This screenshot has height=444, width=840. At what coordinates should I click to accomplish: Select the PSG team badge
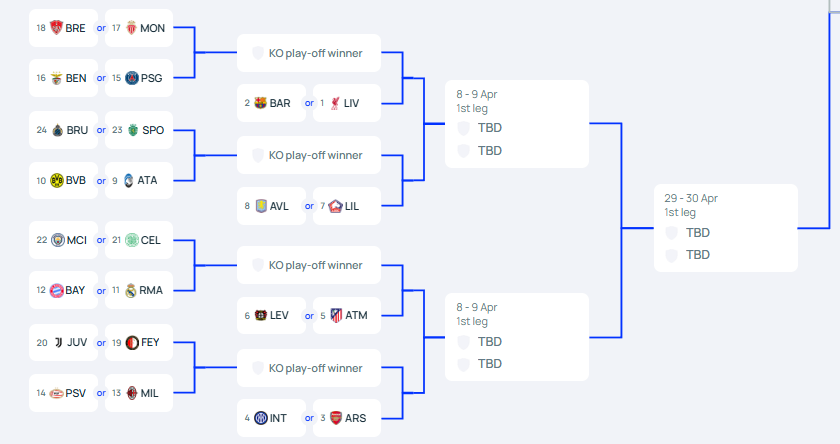click(x=132, y=78)
